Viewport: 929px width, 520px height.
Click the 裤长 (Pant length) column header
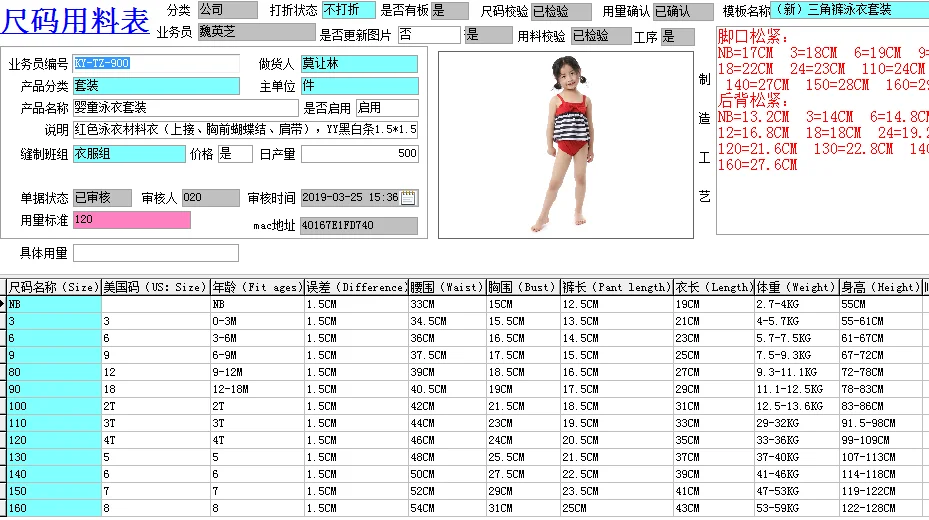pos(617,288)
